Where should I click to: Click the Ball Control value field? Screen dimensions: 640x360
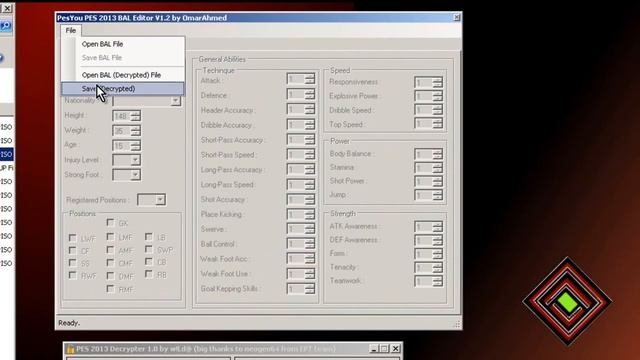(296, 244)
